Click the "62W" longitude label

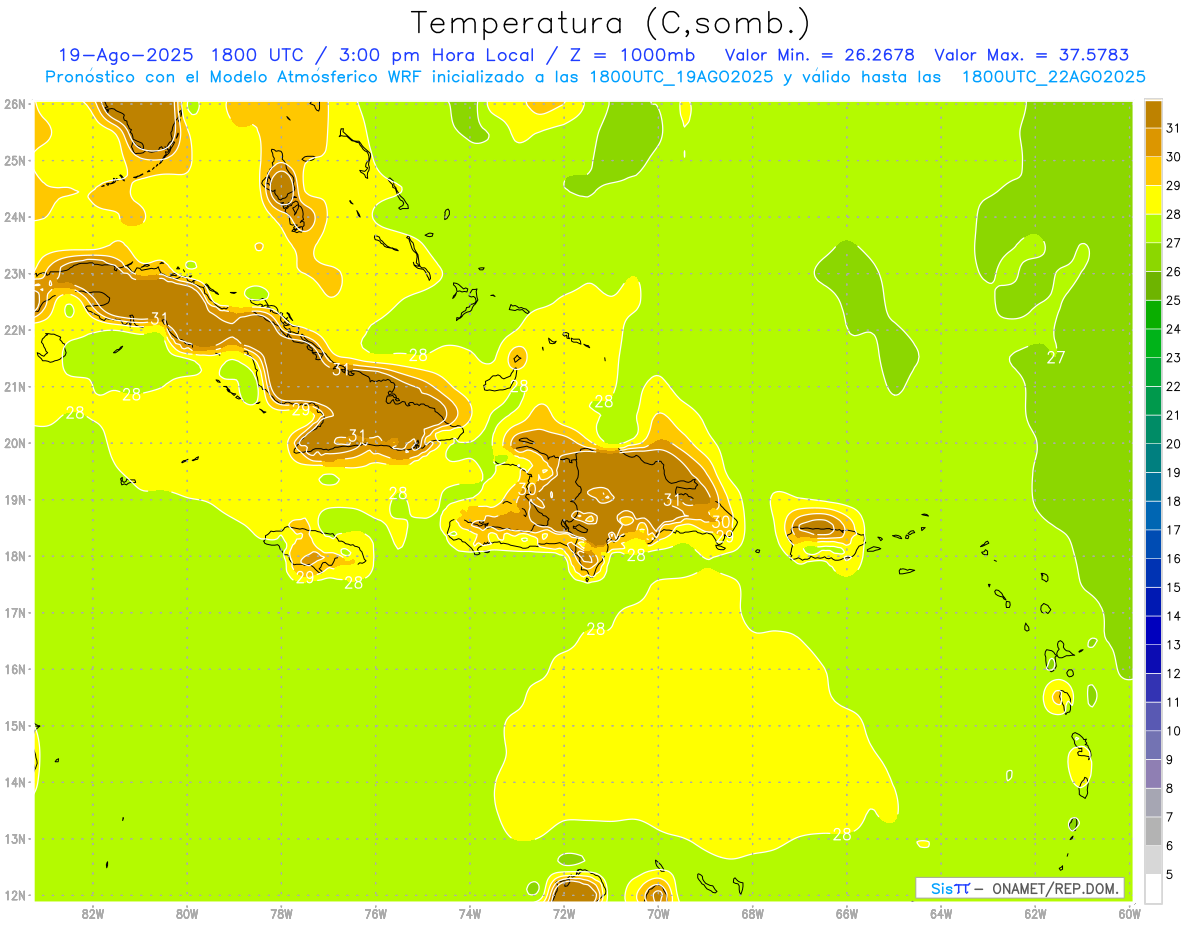pyautogui.click(x=1035, y=913)
